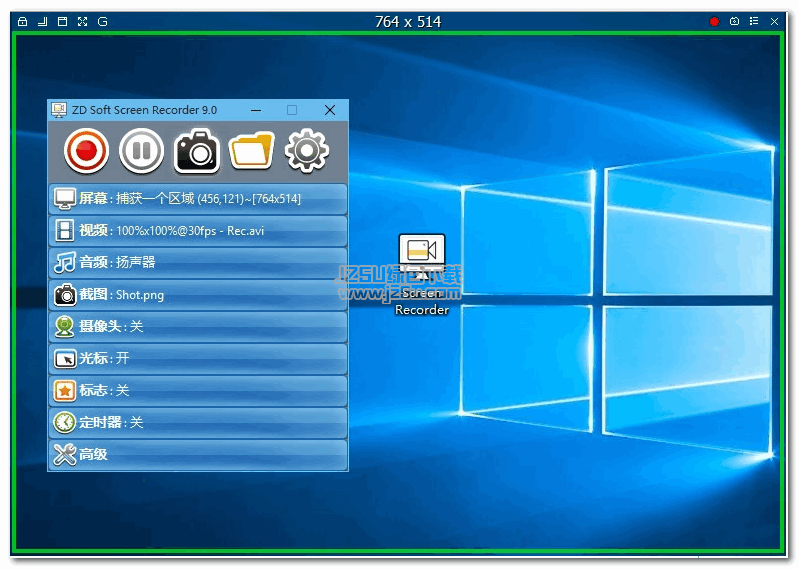Screen dimensions: 799x569
Task: Start recording with the red record button
Action: click(86, 151)
